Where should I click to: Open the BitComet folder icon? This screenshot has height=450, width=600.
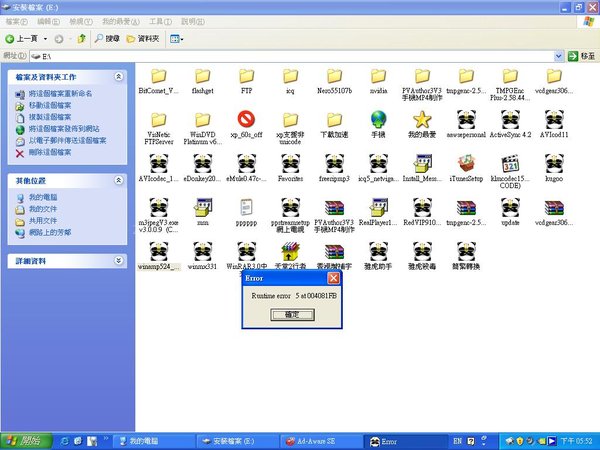tap(157, 77)
